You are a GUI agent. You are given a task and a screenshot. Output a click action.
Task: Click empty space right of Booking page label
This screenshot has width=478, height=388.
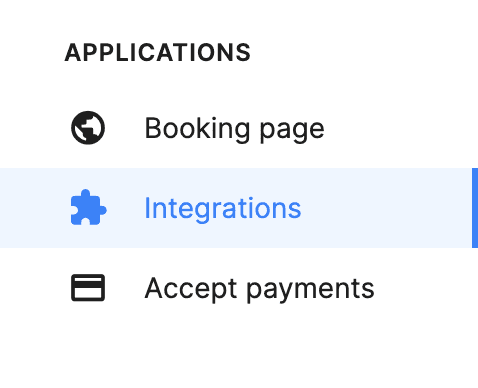coord(400,128)
